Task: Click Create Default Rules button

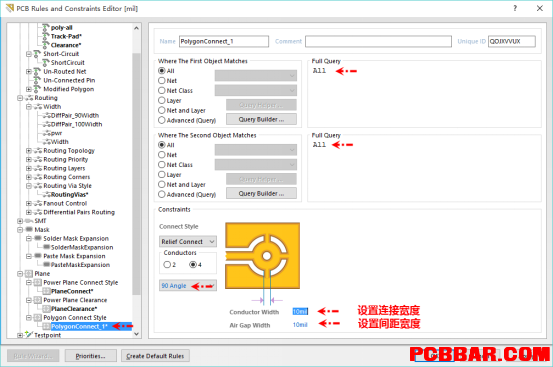Action: (x=155, y=356)
